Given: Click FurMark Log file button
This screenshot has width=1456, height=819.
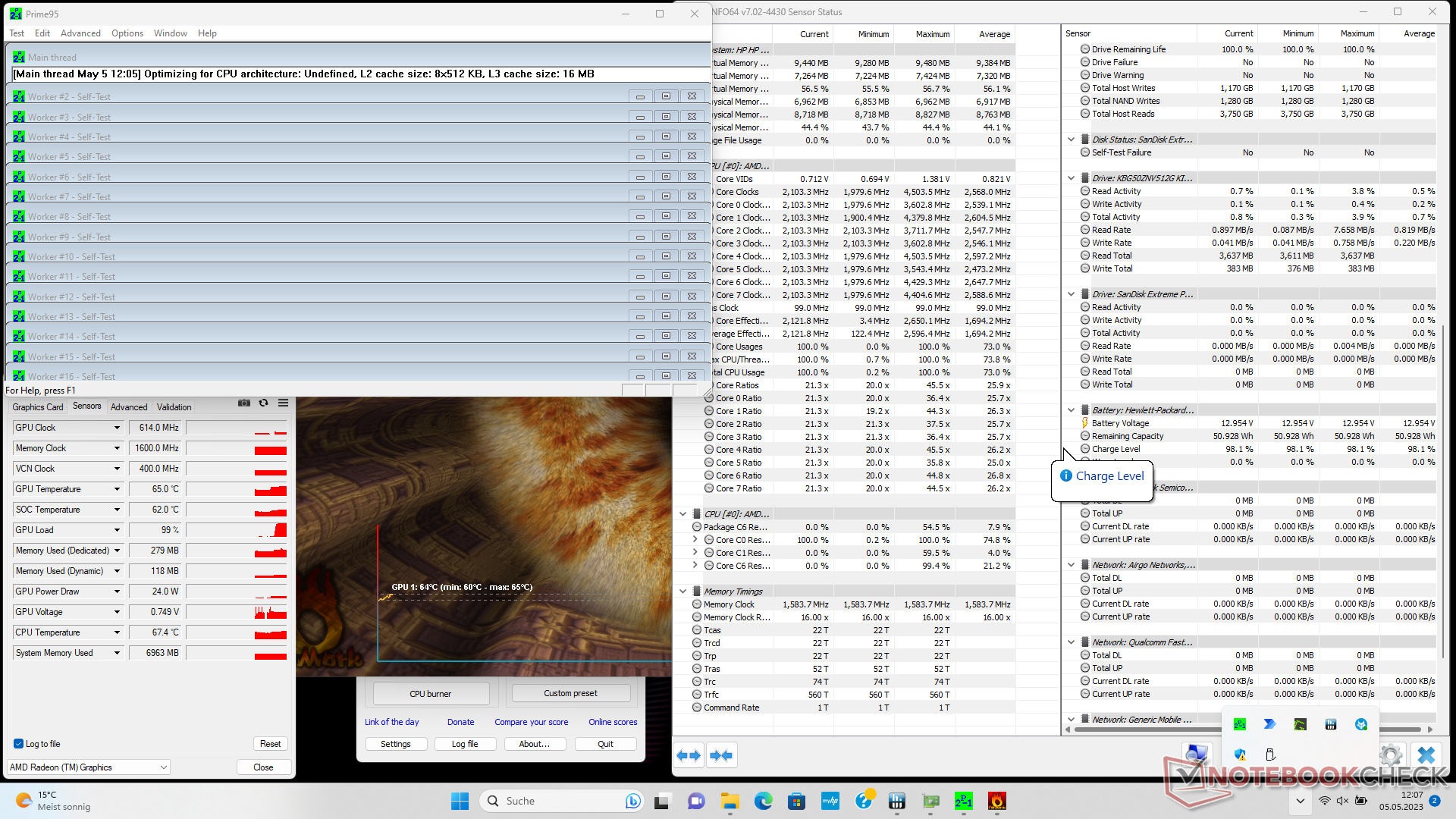Looking at the screenshot, I should (x=465, y=744).
